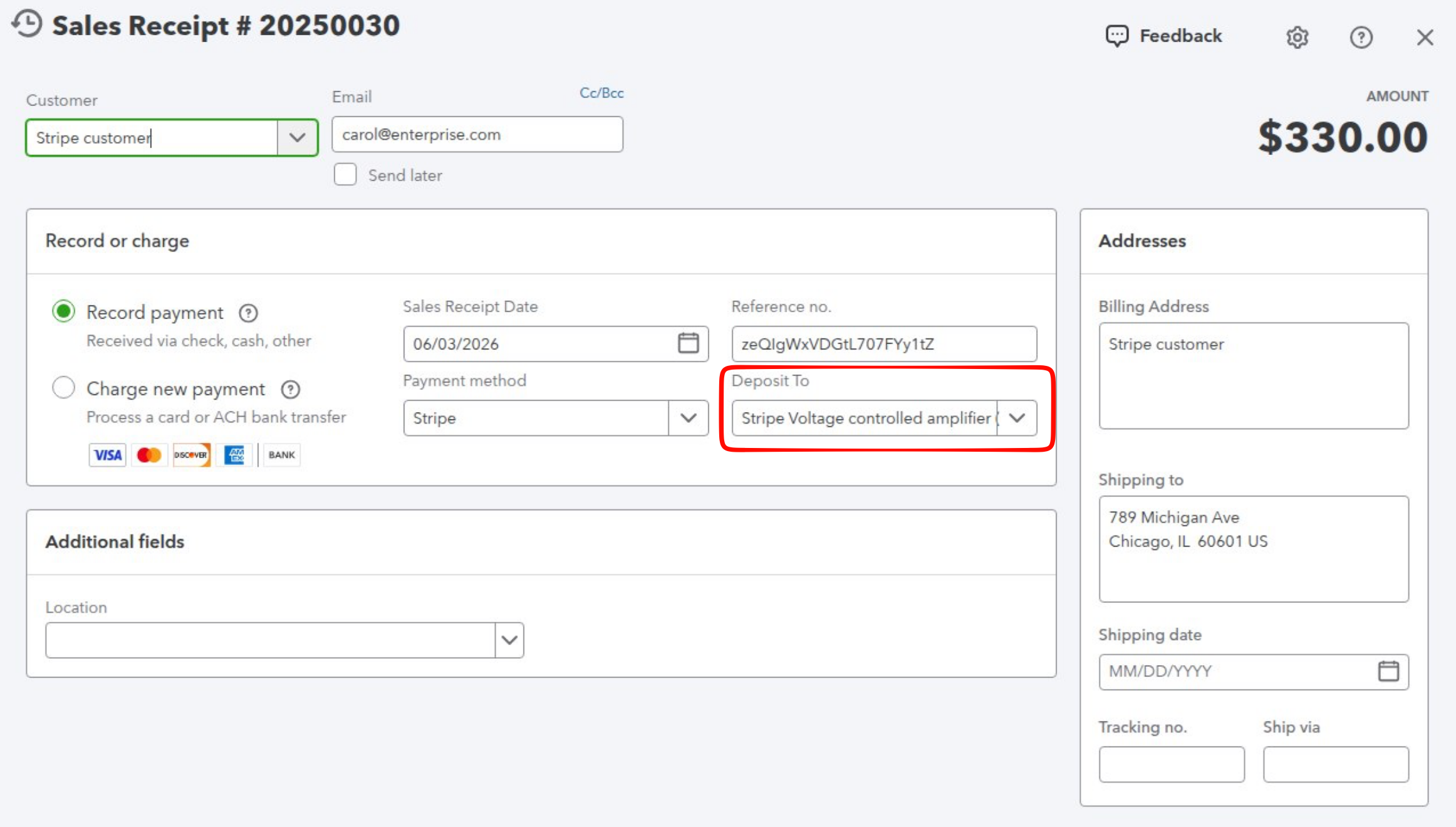Viewport: 1456px width, 827px height.
Task: Expand the Location dropdown arrow
Action: click(509, 640)
